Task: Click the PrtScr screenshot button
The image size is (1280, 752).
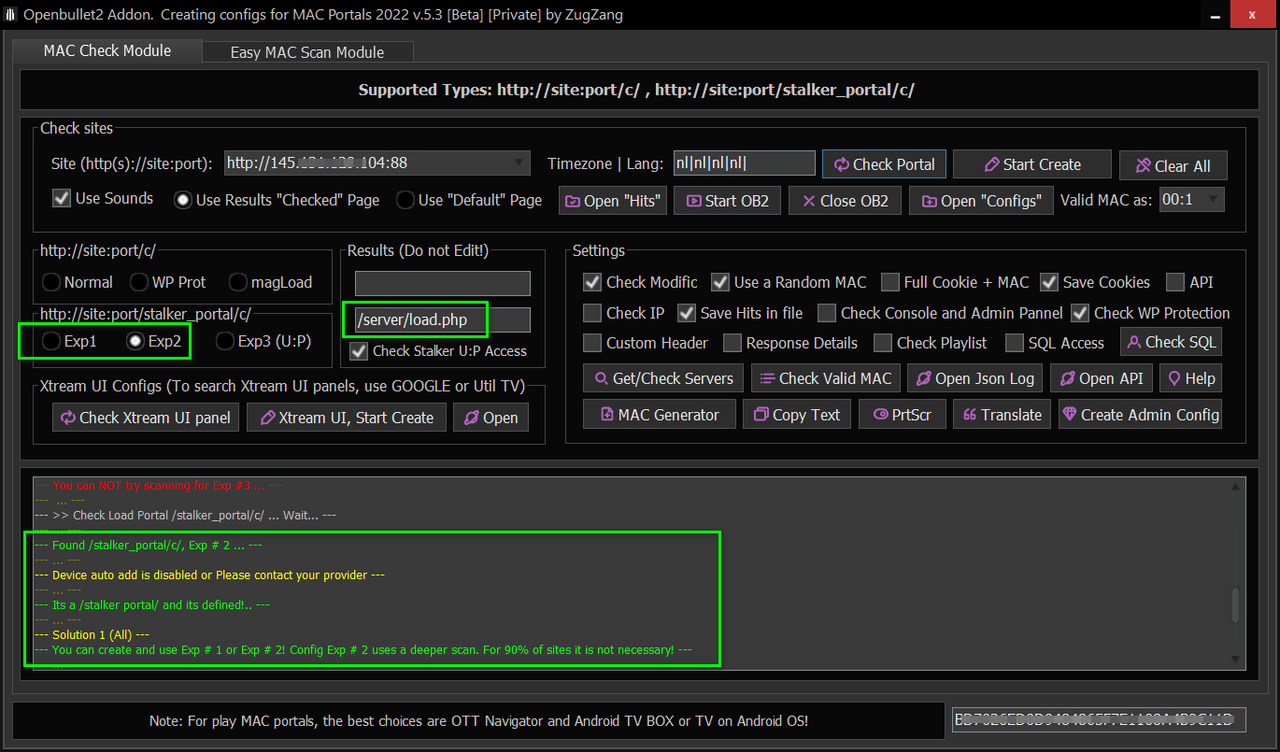Action: 901,415
